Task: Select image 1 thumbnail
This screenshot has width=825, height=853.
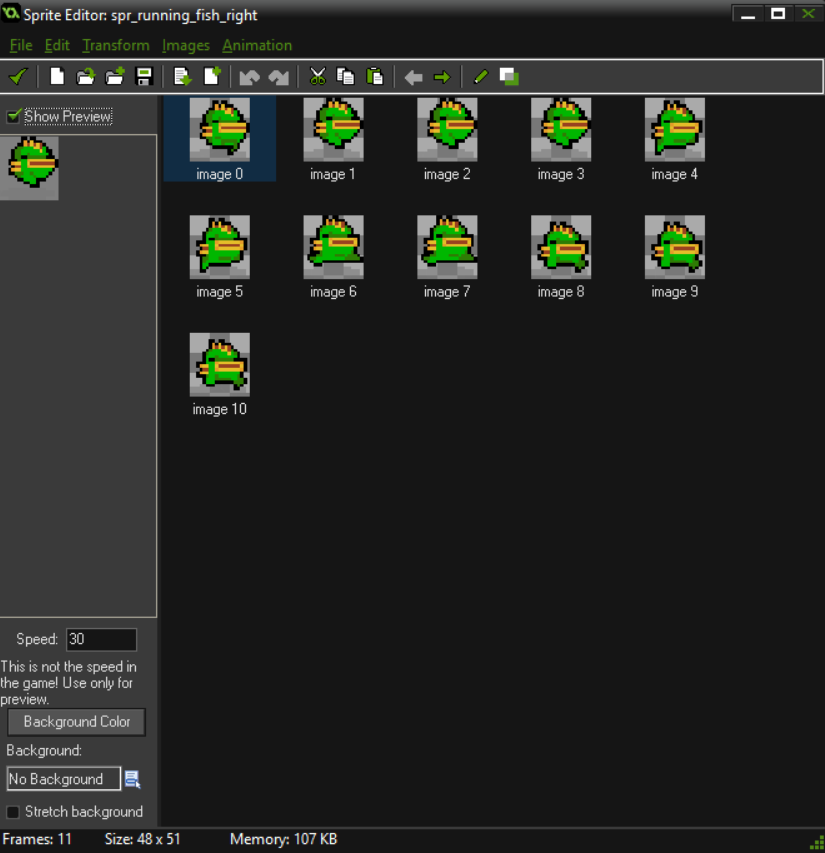Action: click(x=333, y=129)
